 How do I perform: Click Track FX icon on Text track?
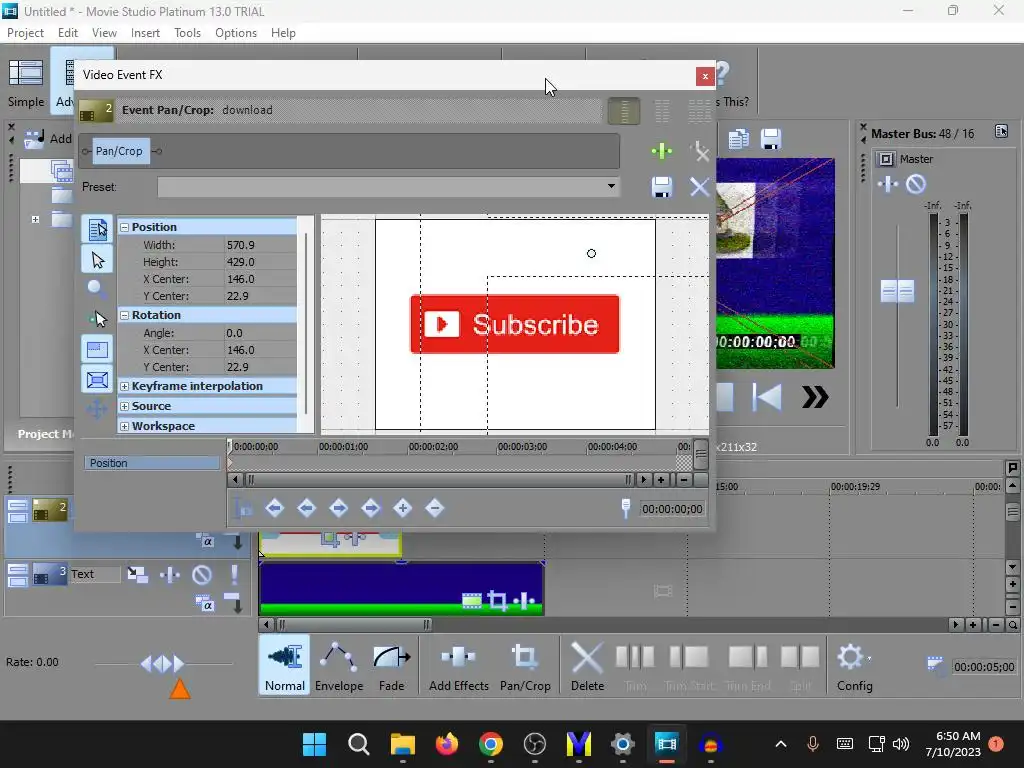[x=170, y=575]
